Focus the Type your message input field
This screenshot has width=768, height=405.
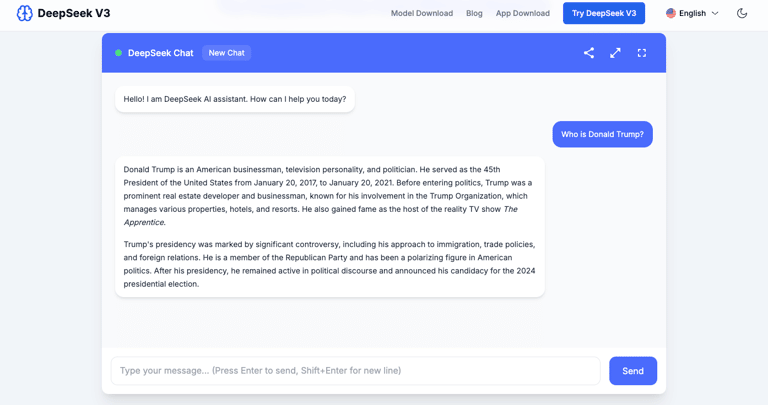[x=356, y=371]
